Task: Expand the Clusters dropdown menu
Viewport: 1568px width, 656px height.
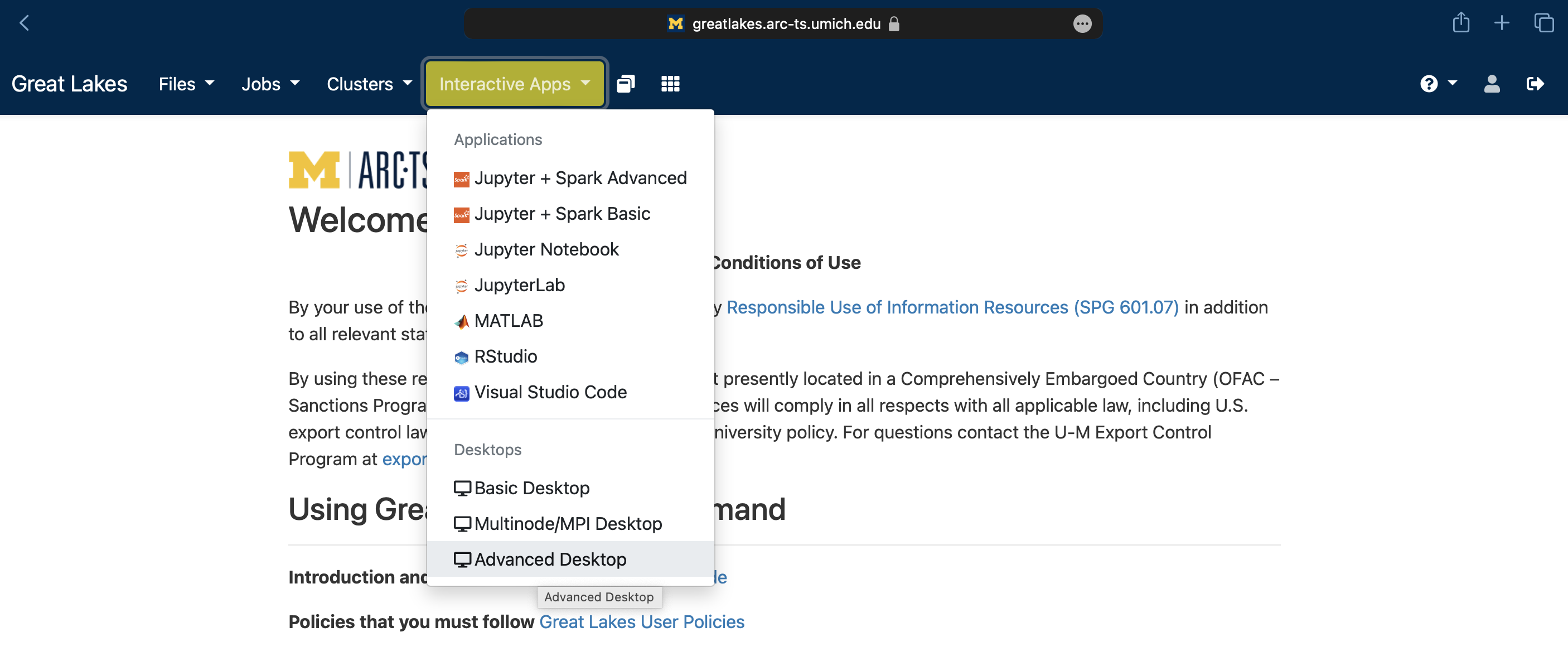Action: point(369,84)
